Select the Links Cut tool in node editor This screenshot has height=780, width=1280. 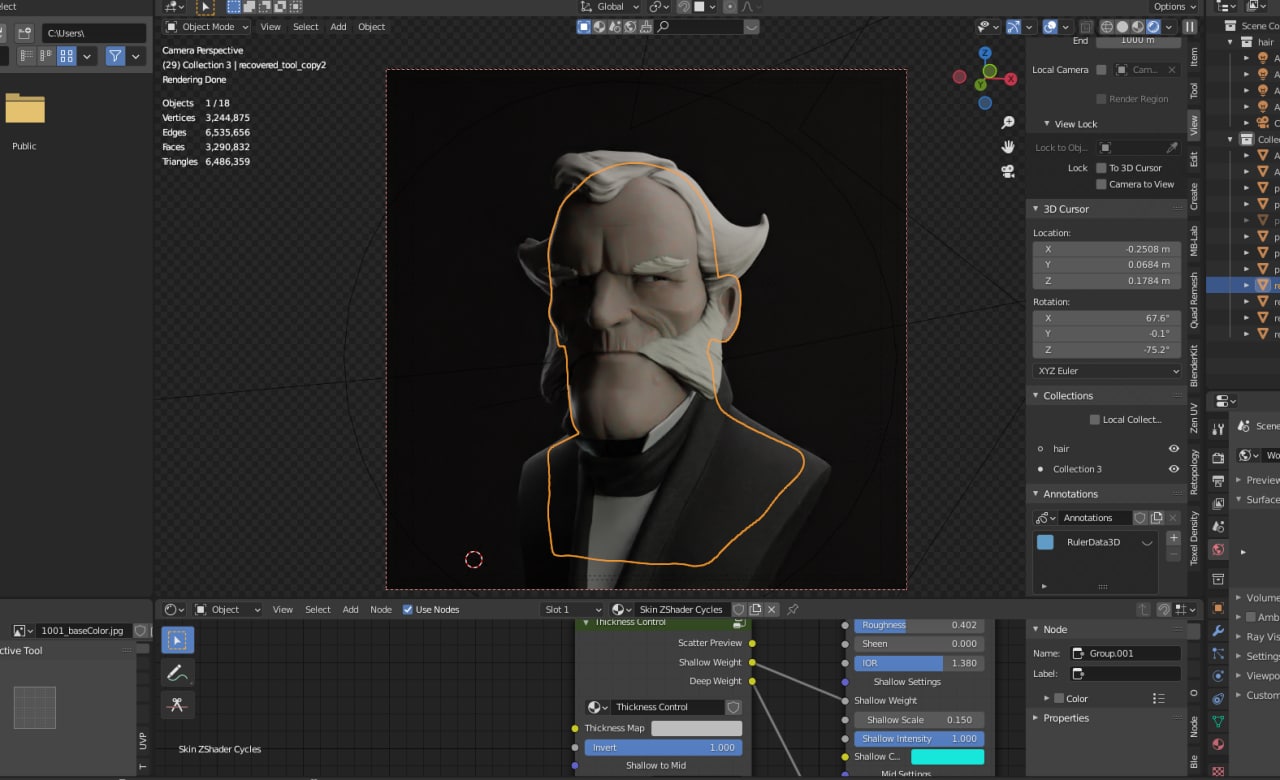177,705
